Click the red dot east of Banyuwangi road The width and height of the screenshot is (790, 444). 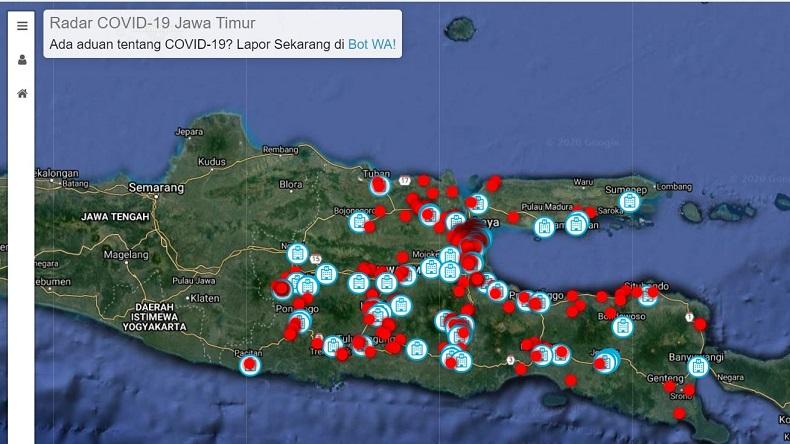(700, 324)
